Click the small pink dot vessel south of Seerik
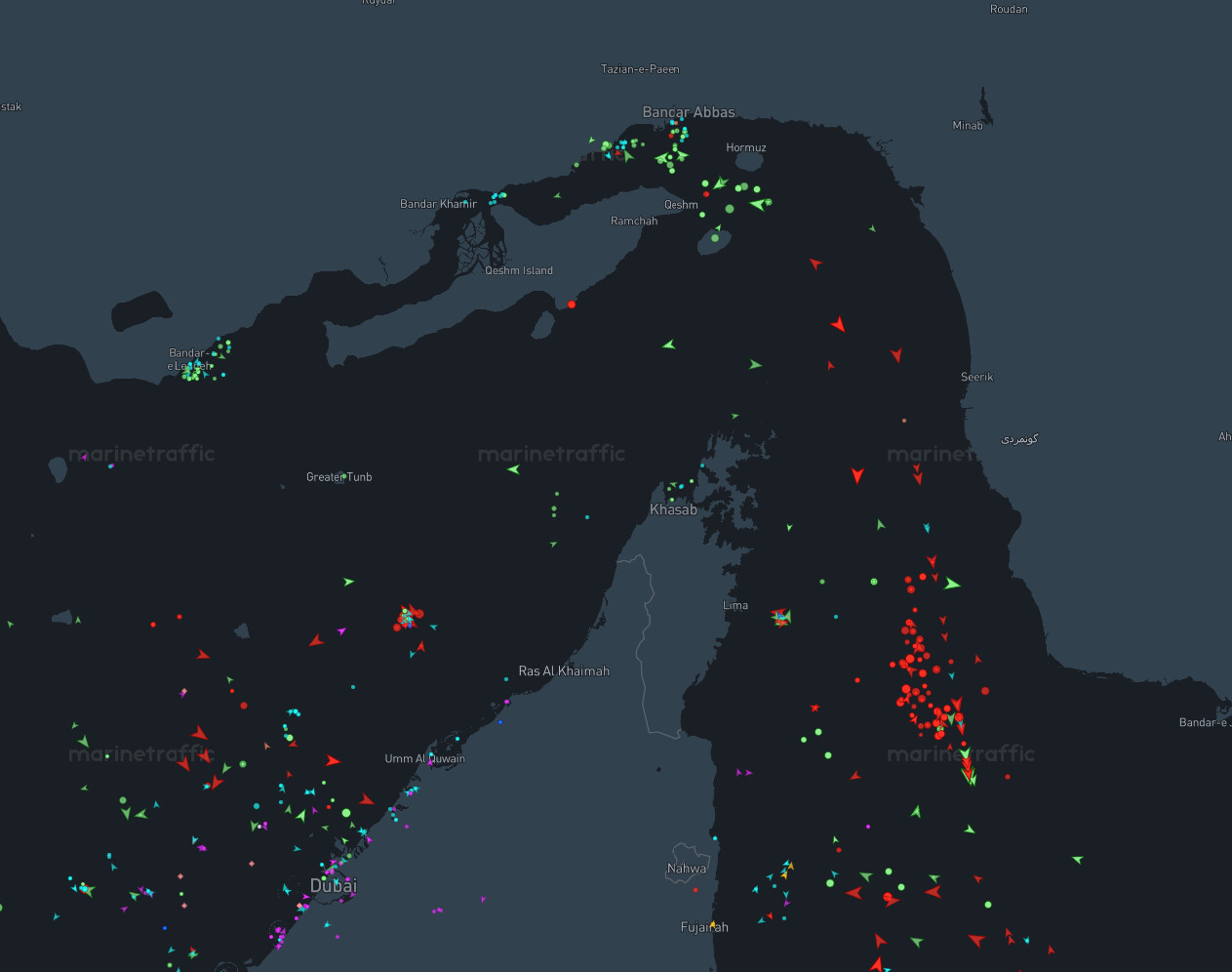 904,421
